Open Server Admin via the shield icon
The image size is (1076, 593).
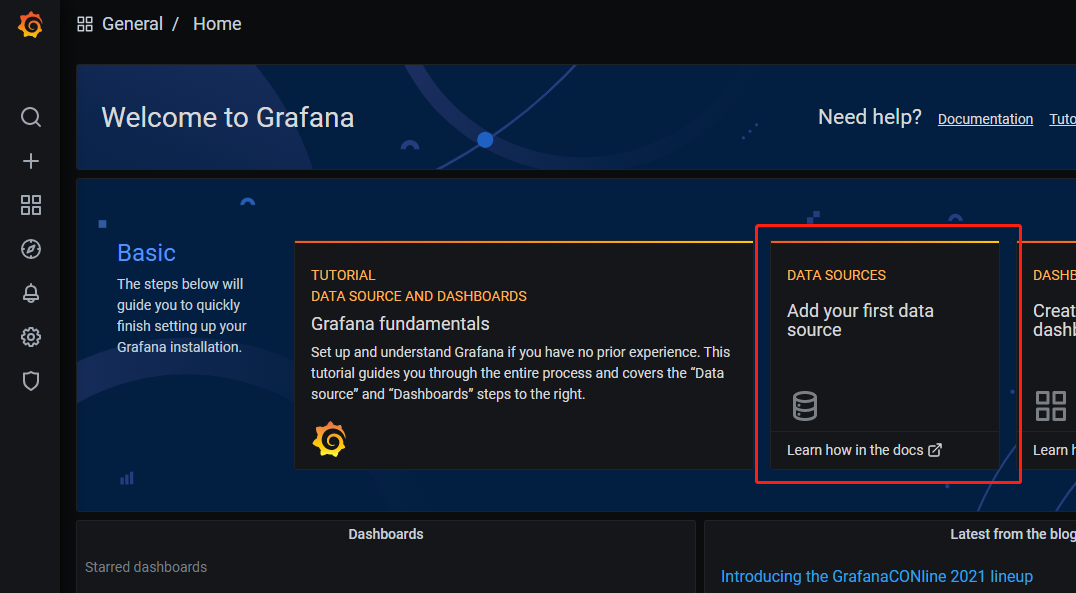(x=31, y=381)
